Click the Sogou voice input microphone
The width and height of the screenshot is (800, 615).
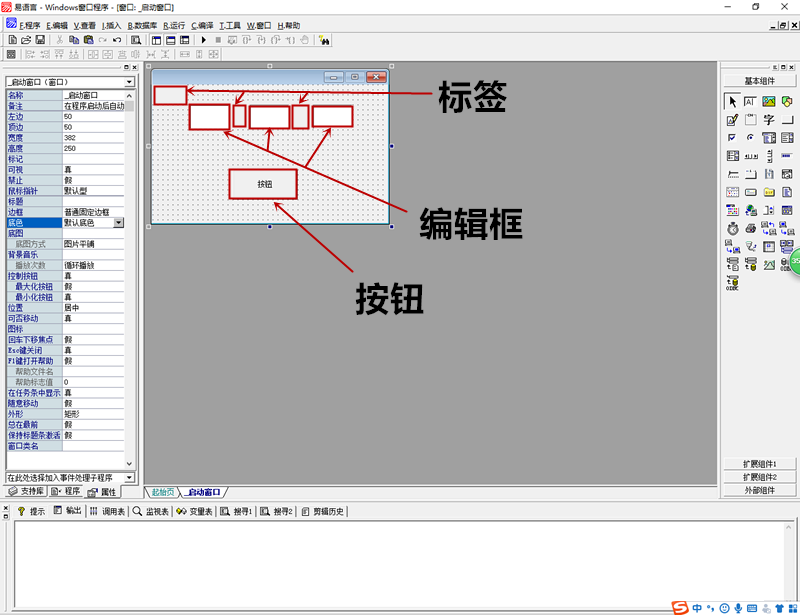click(738, 608)
